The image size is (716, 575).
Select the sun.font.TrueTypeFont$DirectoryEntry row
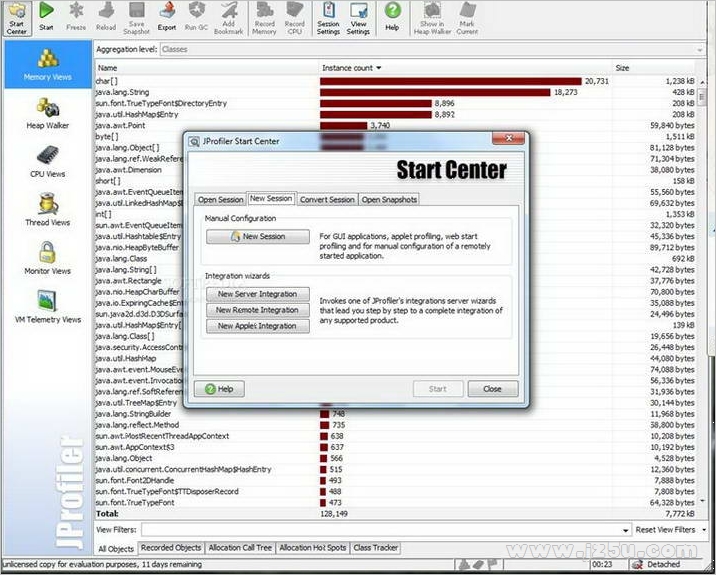click(395, 103)
